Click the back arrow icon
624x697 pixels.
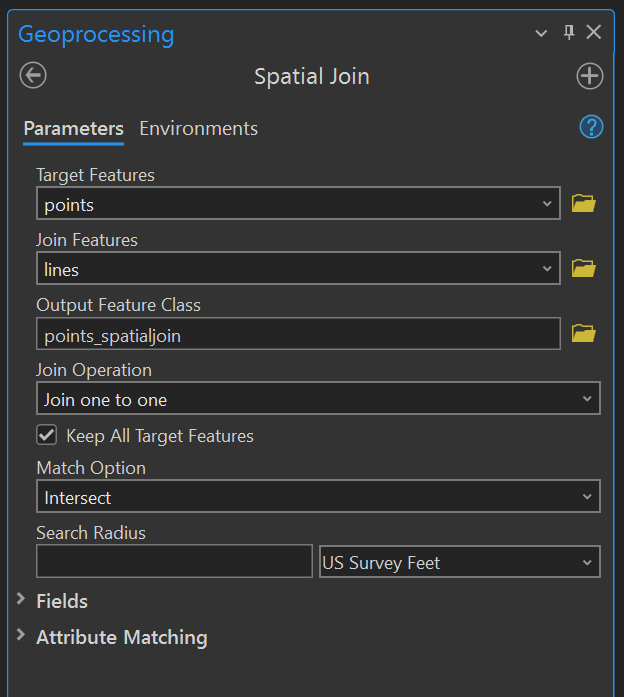(33, 76)
